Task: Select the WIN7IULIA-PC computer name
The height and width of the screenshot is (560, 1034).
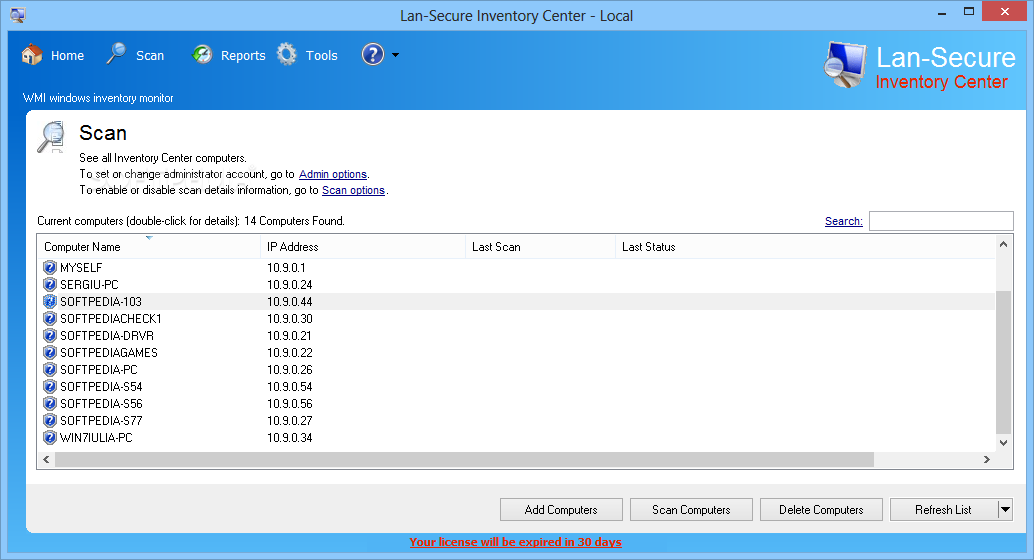Action: click(96, 437)
